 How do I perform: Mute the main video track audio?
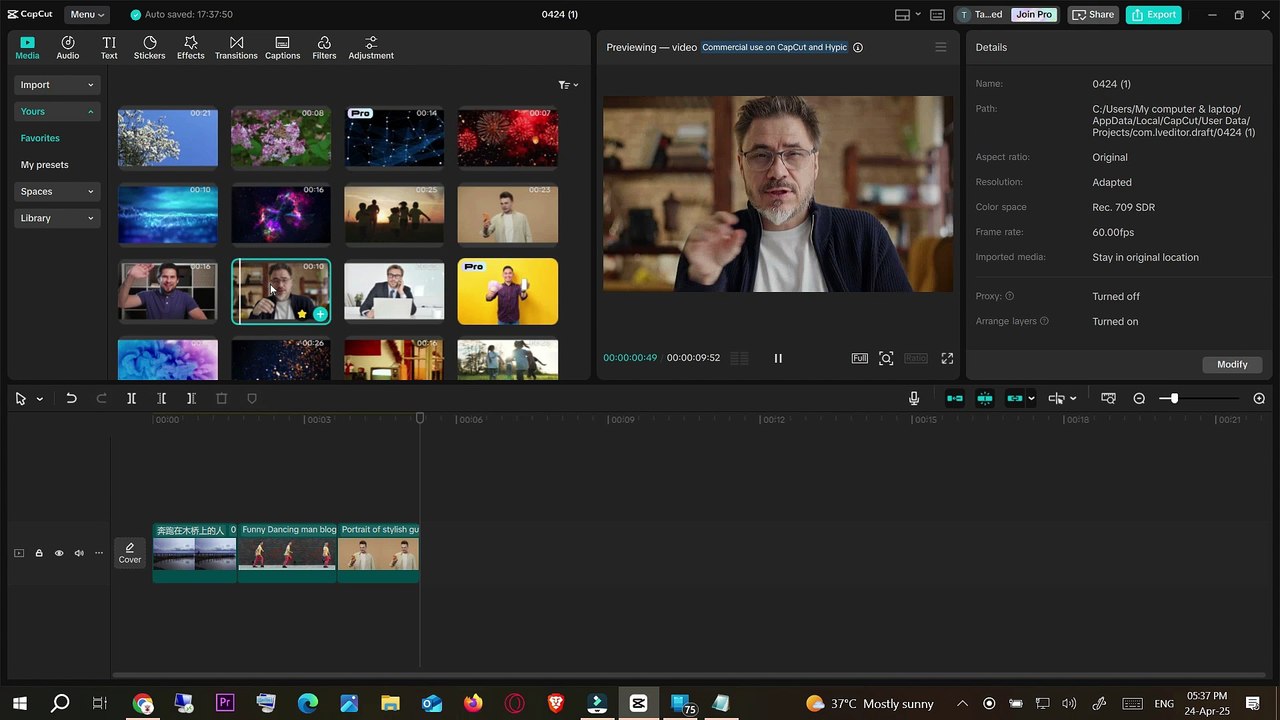coord(79,553)
